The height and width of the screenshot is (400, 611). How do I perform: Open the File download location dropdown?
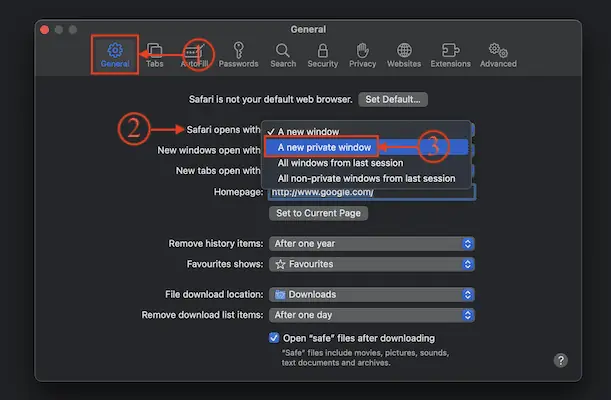pos(371,295)
